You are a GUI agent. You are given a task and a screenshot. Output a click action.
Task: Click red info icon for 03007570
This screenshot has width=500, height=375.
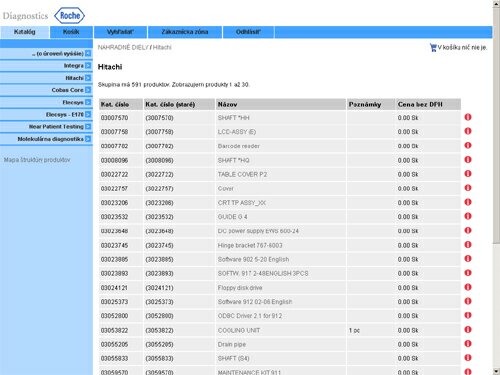pos(468,117)
